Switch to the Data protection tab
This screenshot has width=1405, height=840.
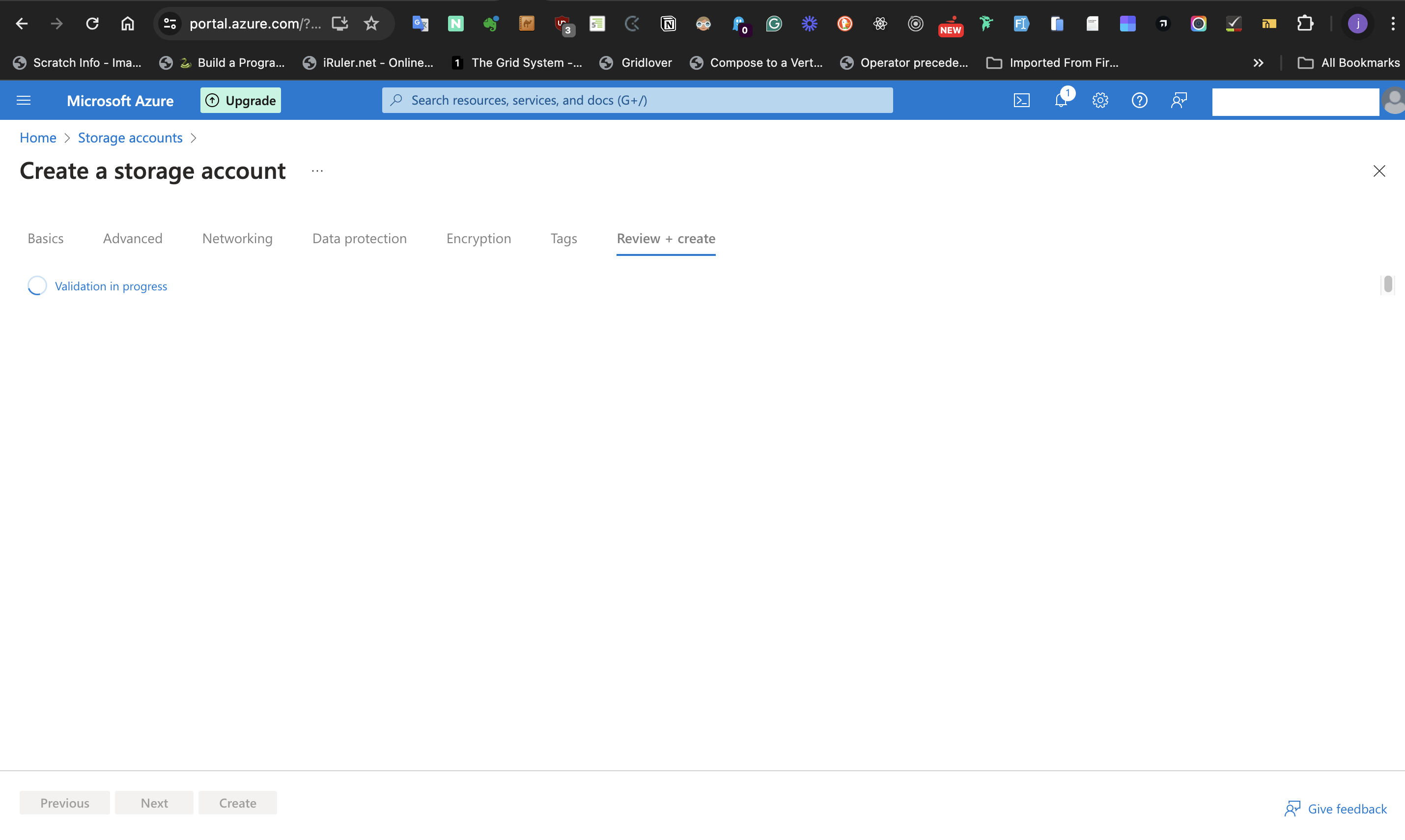point(360,238)
